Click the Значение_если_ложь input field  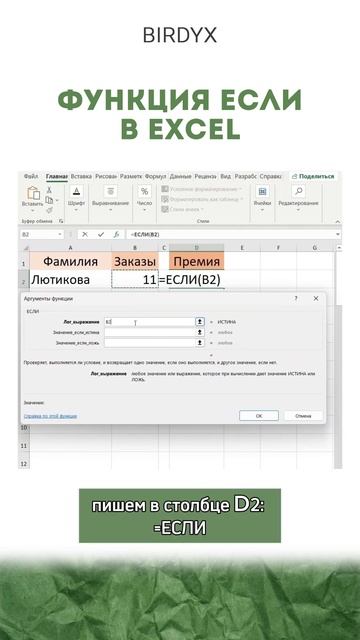click(149, 343)
